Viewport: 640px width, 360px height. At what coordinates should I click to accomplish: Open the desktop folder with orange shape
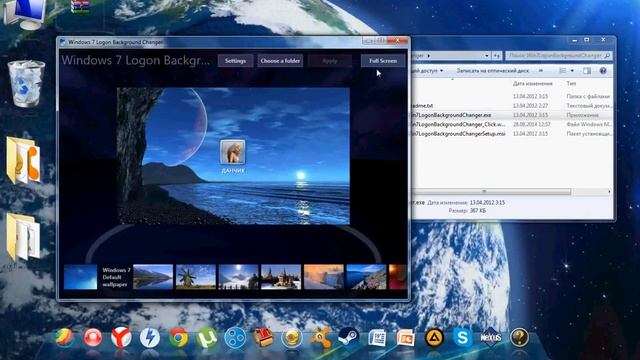coord(23,160)
